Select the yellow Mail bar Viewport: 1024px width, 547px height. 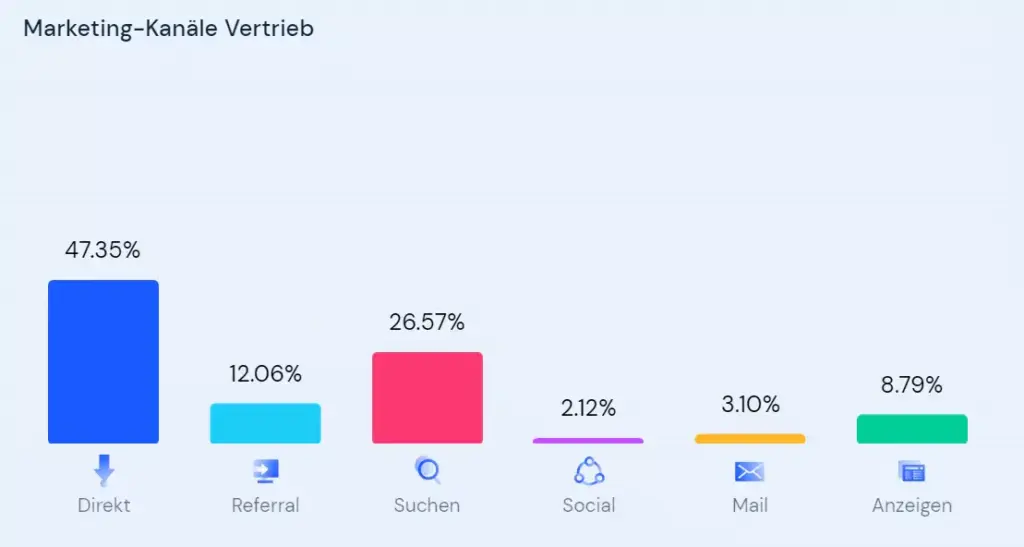[x=750, y=438]
